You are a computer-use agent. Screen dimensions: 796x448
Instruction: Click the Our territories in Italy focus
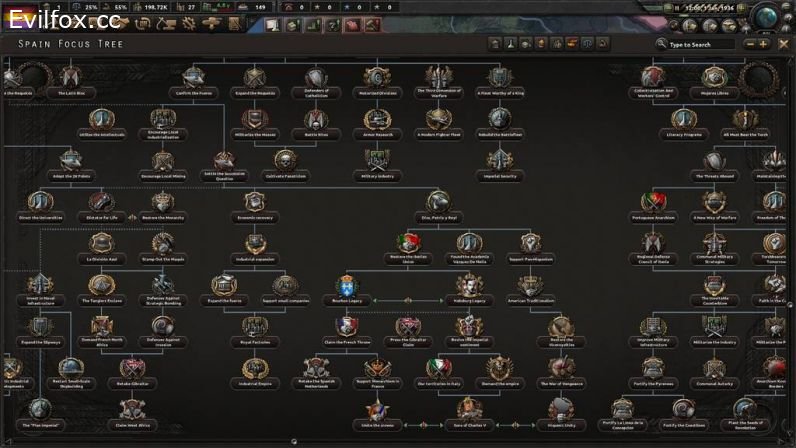pyautogui.click(x=439, y=370)
